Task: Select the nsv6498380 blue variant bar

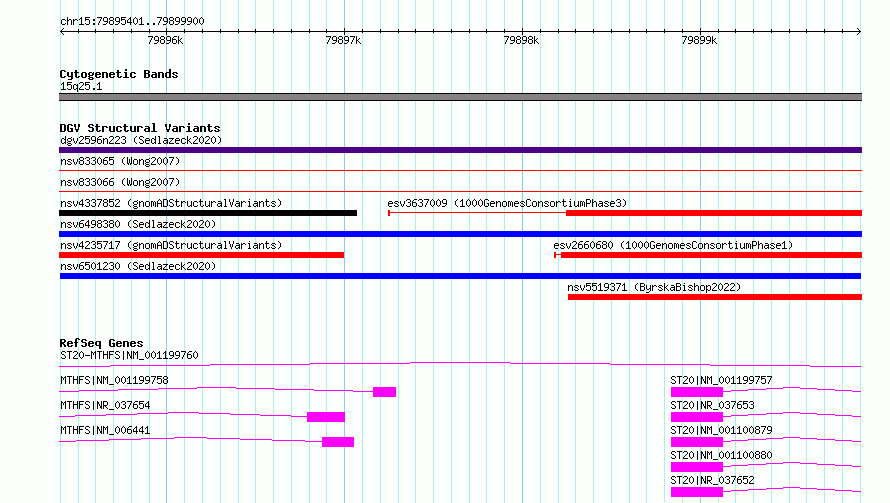Action: coord(460,234)
